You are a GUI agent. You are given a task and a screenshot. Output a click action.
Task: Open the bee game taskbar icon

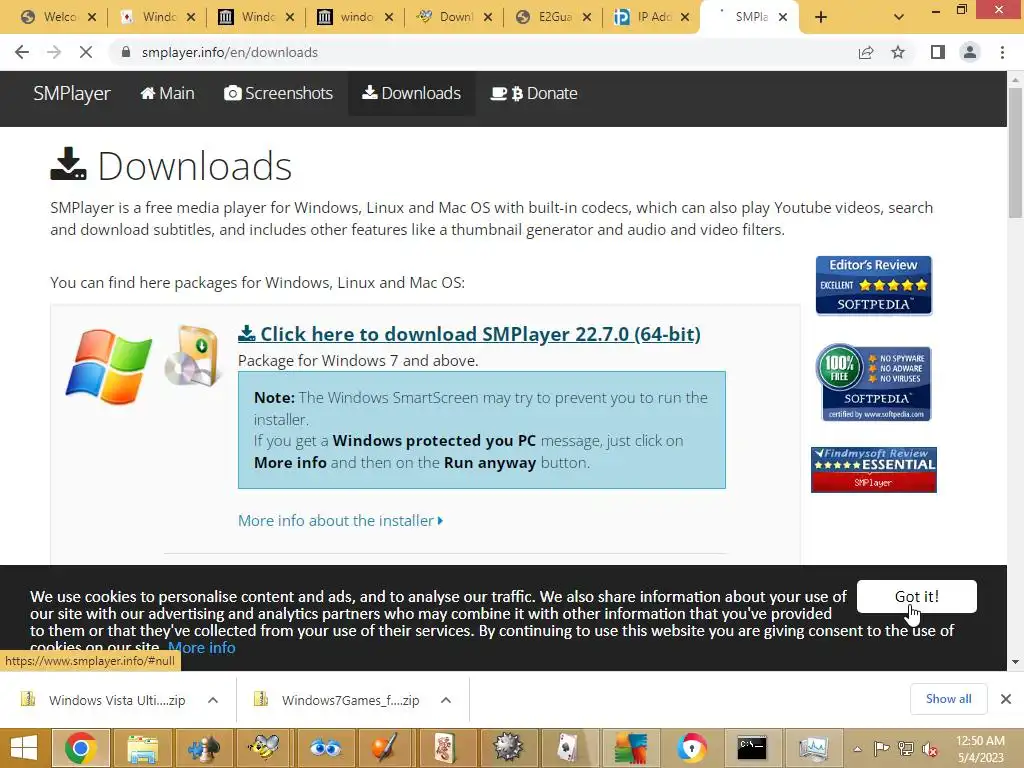264,748
